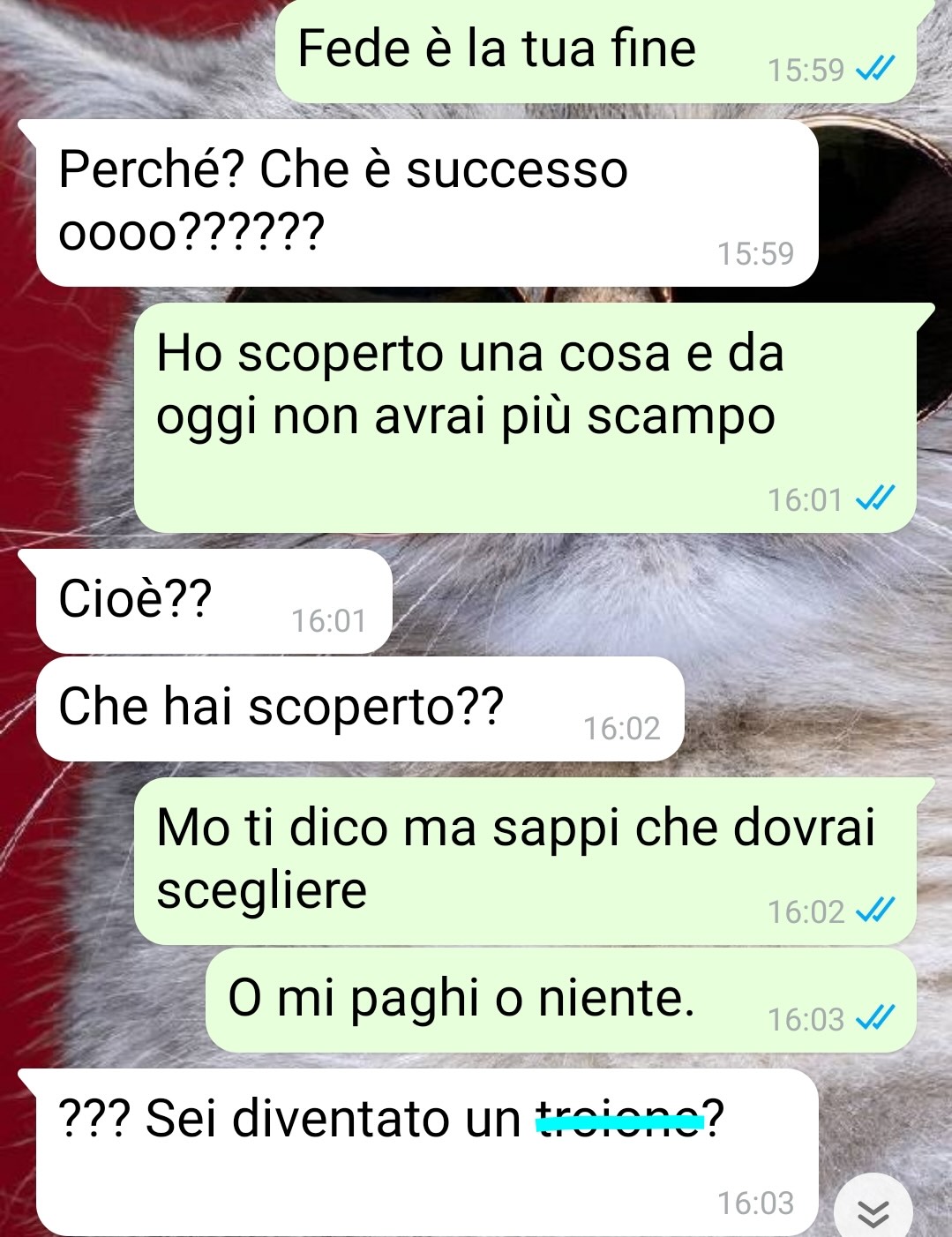Tap the "Sei diventato un" message bubble
Viewport: 952px width, 1237px height.
427,1152
